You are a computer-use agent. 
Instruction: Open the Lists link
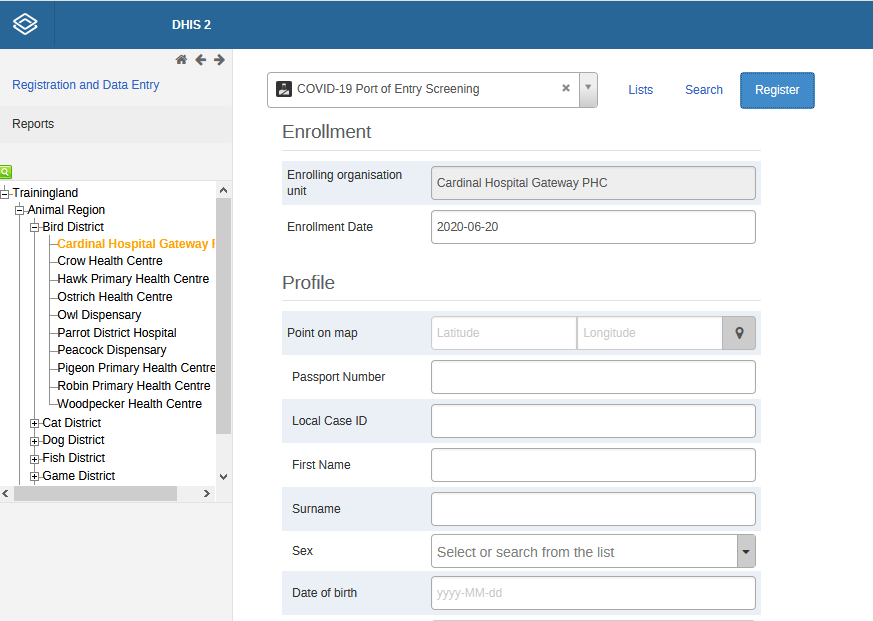640,90
